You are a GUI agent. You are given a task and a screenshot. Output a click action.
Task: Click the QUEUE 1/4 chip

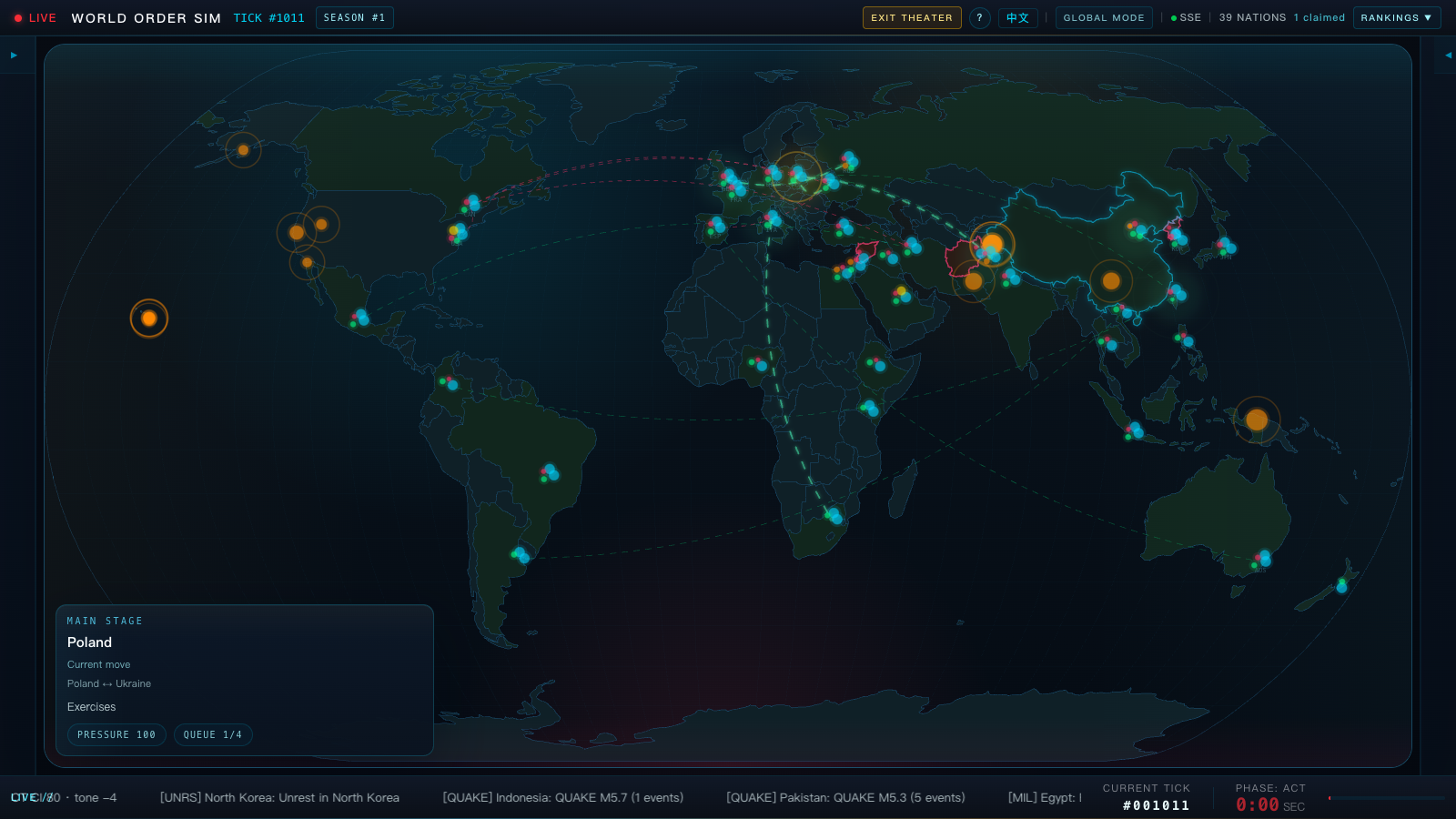(x=213, y=734)
